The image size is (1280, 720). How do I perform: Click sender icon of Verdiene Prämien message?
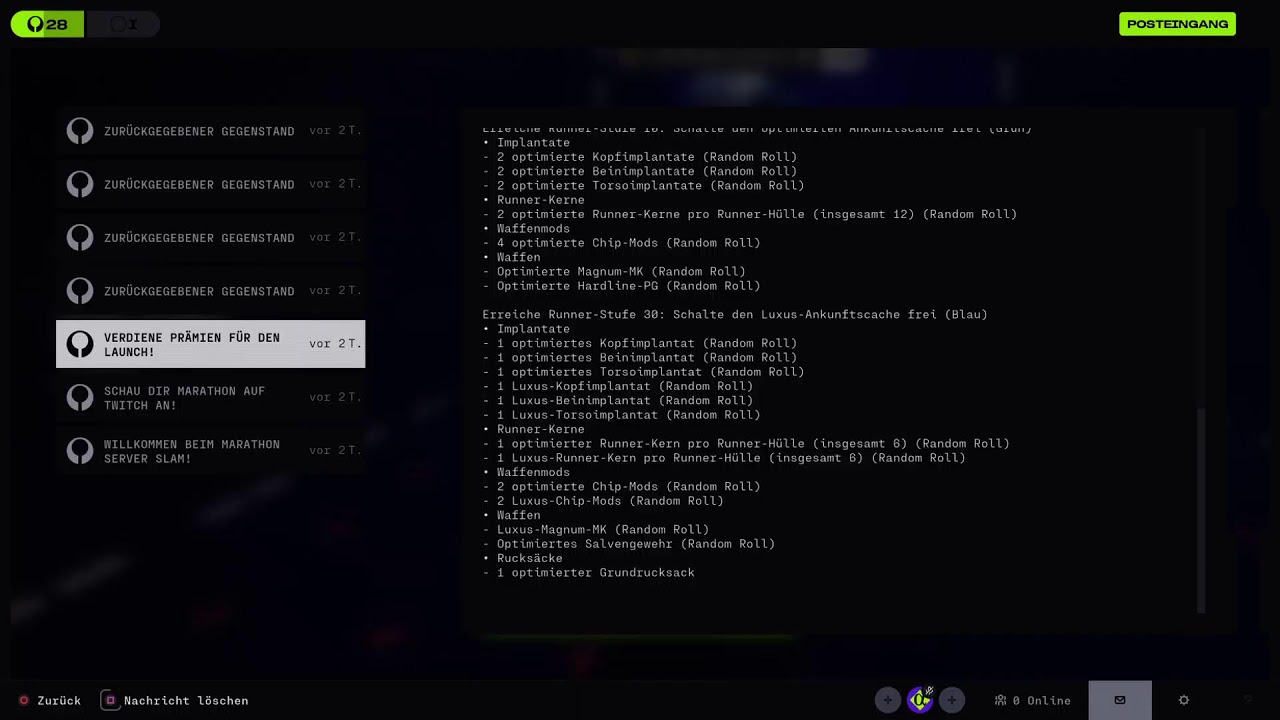pyautogui.click(x=80, y=344)
